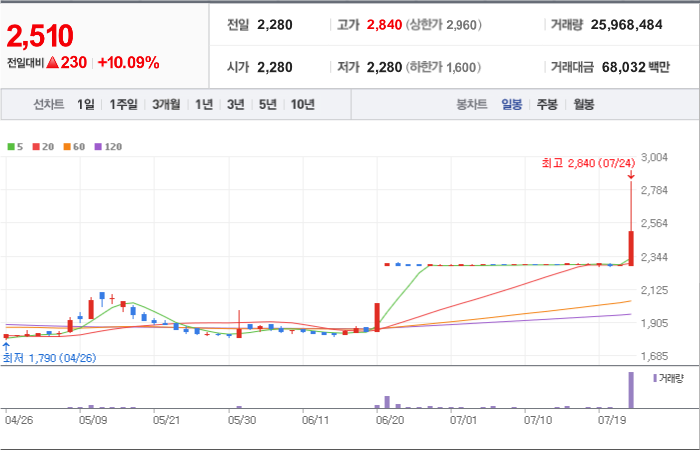Click the red up-triangle 230 change value
700x450 pixels.
coord(67,63)
